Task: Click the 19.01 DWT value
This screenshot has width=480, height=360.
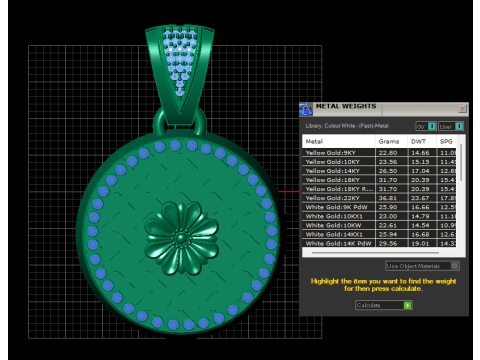Action: (x=420, y=243)
